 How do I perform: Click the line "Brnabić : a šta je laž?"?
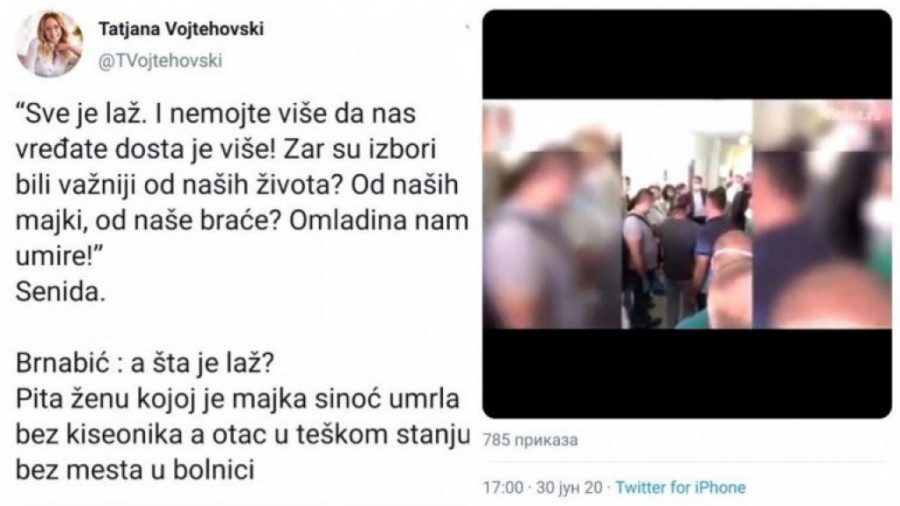click(x=145, y=363)
